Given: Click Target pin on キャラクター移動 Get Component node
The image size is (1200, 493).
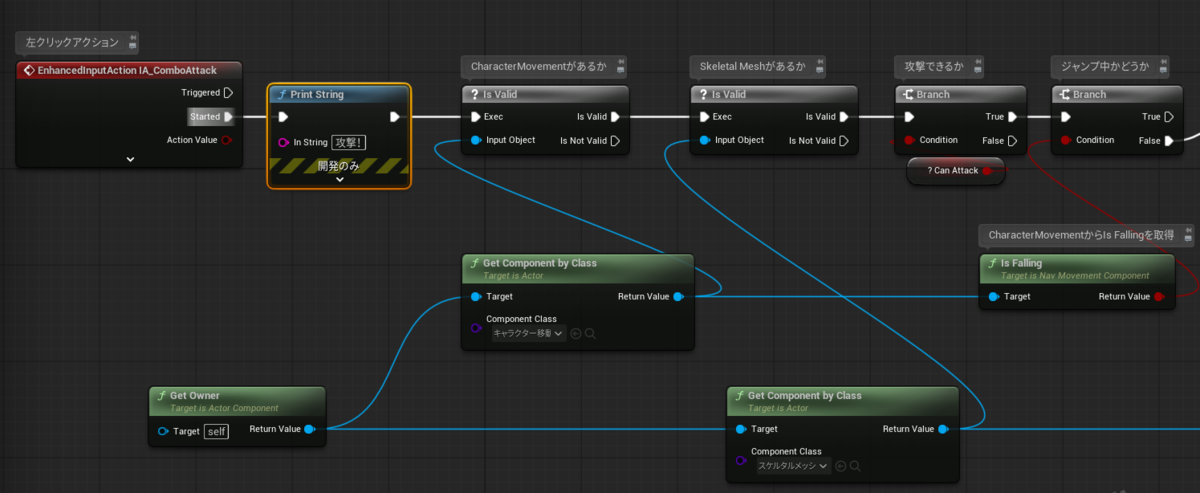Looking at the screenshot, I should click(476, 296).
